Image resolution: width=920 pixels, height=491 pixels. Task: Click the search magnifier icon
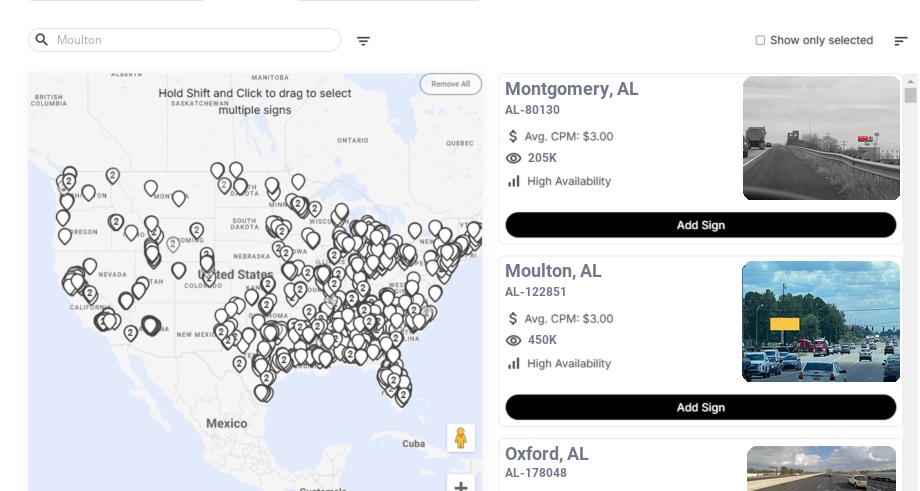(x=42, y=40)
